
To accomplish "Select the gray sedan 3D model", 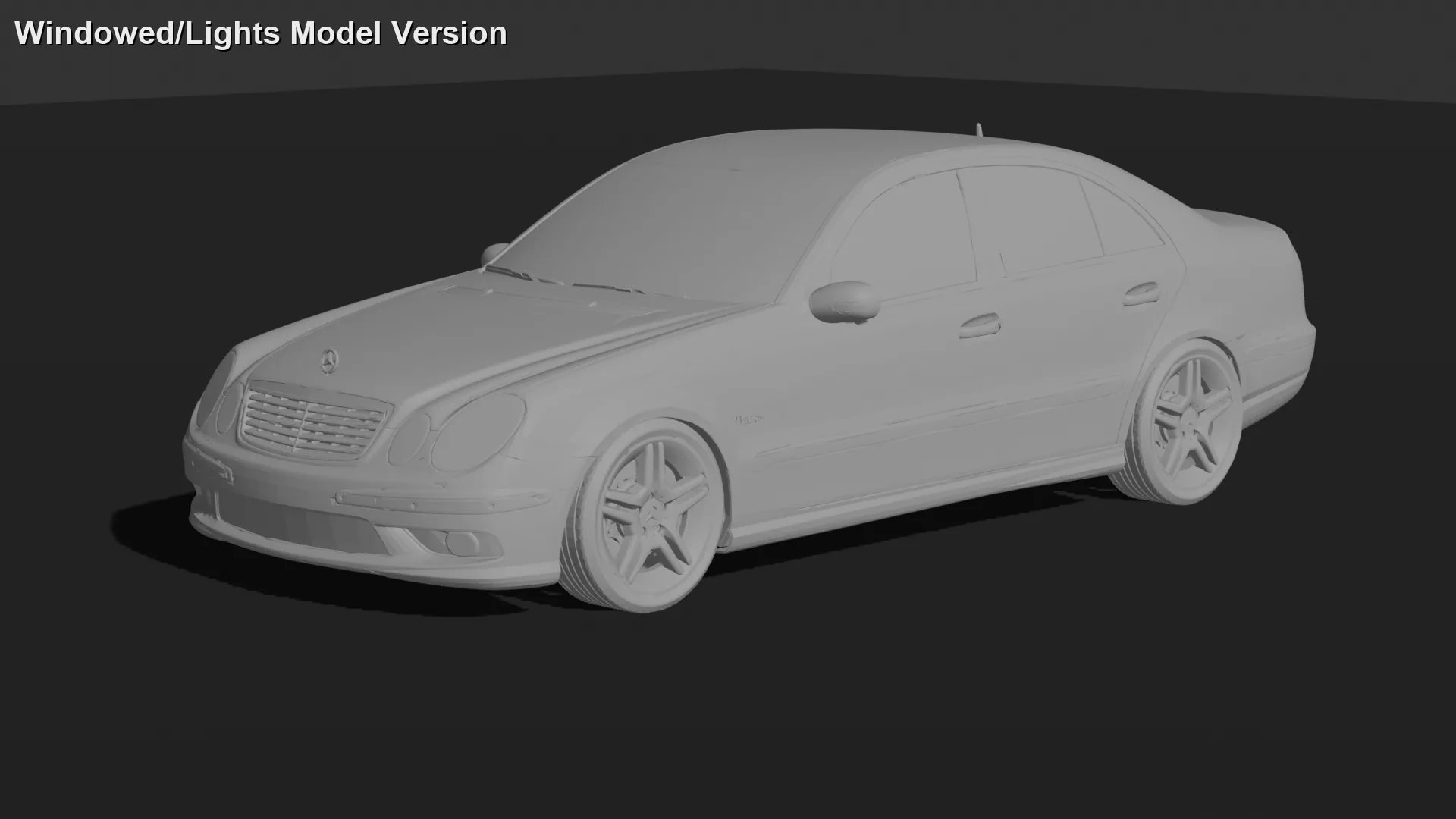I will [x=749, y=368].
